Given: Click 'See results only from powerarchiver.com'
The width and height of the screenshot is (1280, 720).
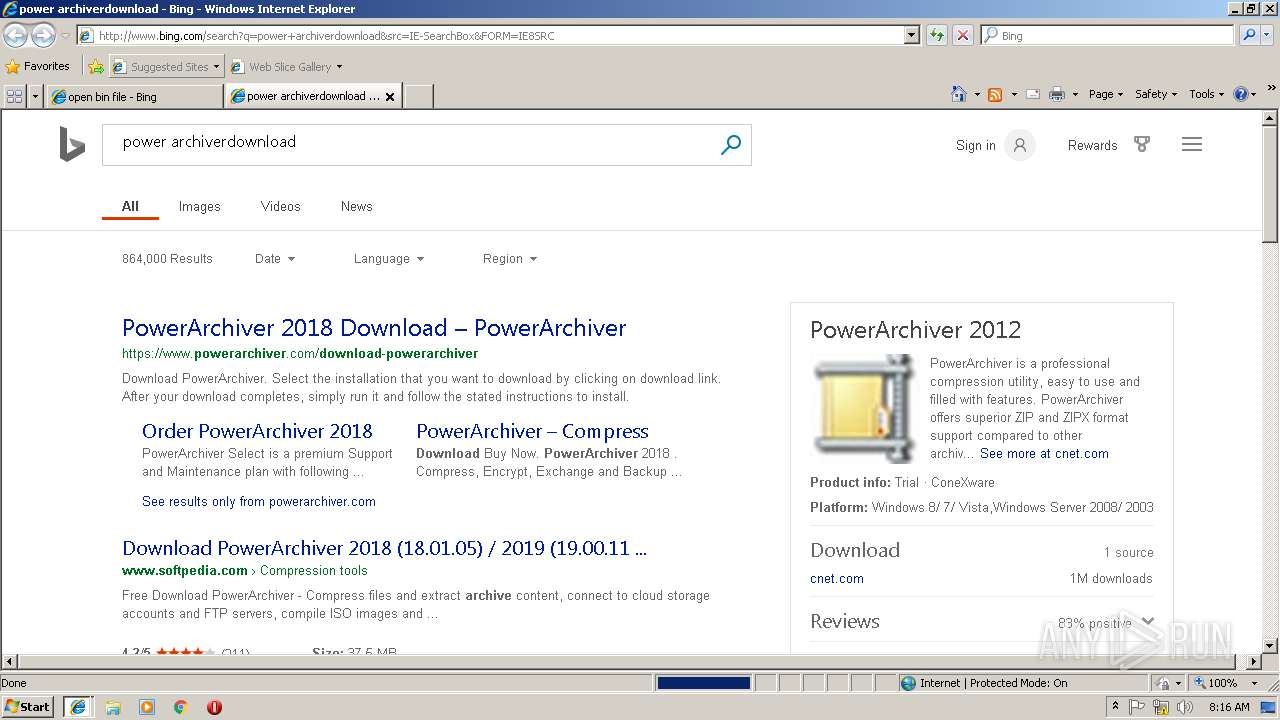Looking at the screenshot, I should pyautogui.click(x=259, y=501).
